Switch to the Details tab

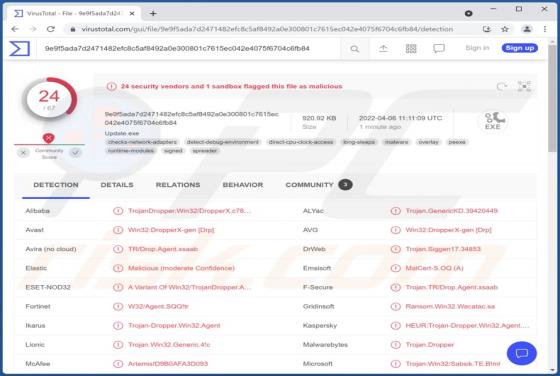117,185
